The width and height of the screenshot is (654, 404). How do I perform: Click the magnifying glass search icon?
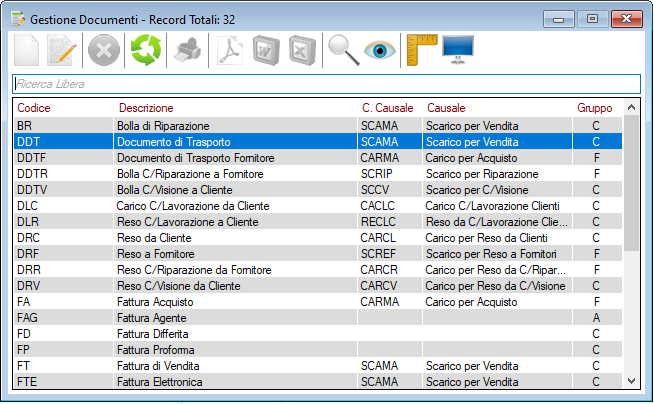[343, 50]
